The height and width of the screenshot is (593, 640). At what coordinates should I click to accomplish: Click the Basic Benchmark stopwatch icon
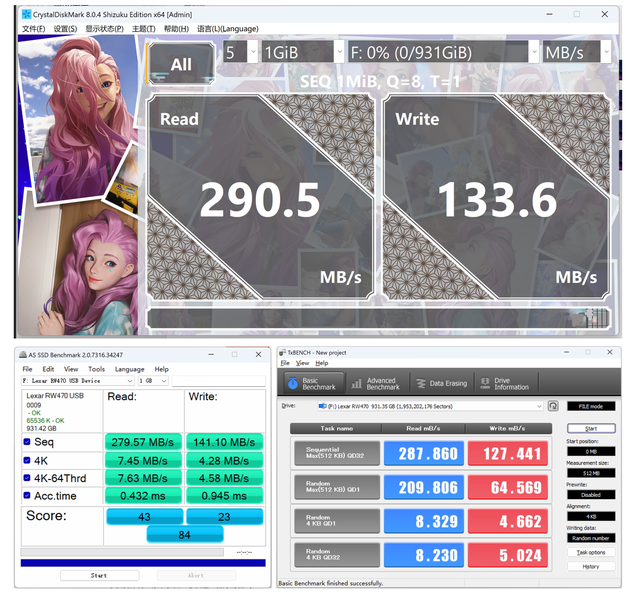(293, 383)
